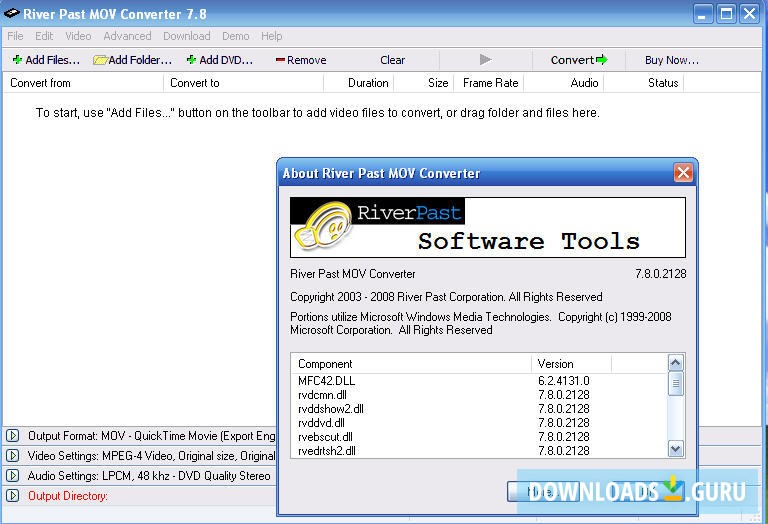The image size is (768, 524).
Task: Click the Add Folder toolbar button
Action: (x=133, y=60)
